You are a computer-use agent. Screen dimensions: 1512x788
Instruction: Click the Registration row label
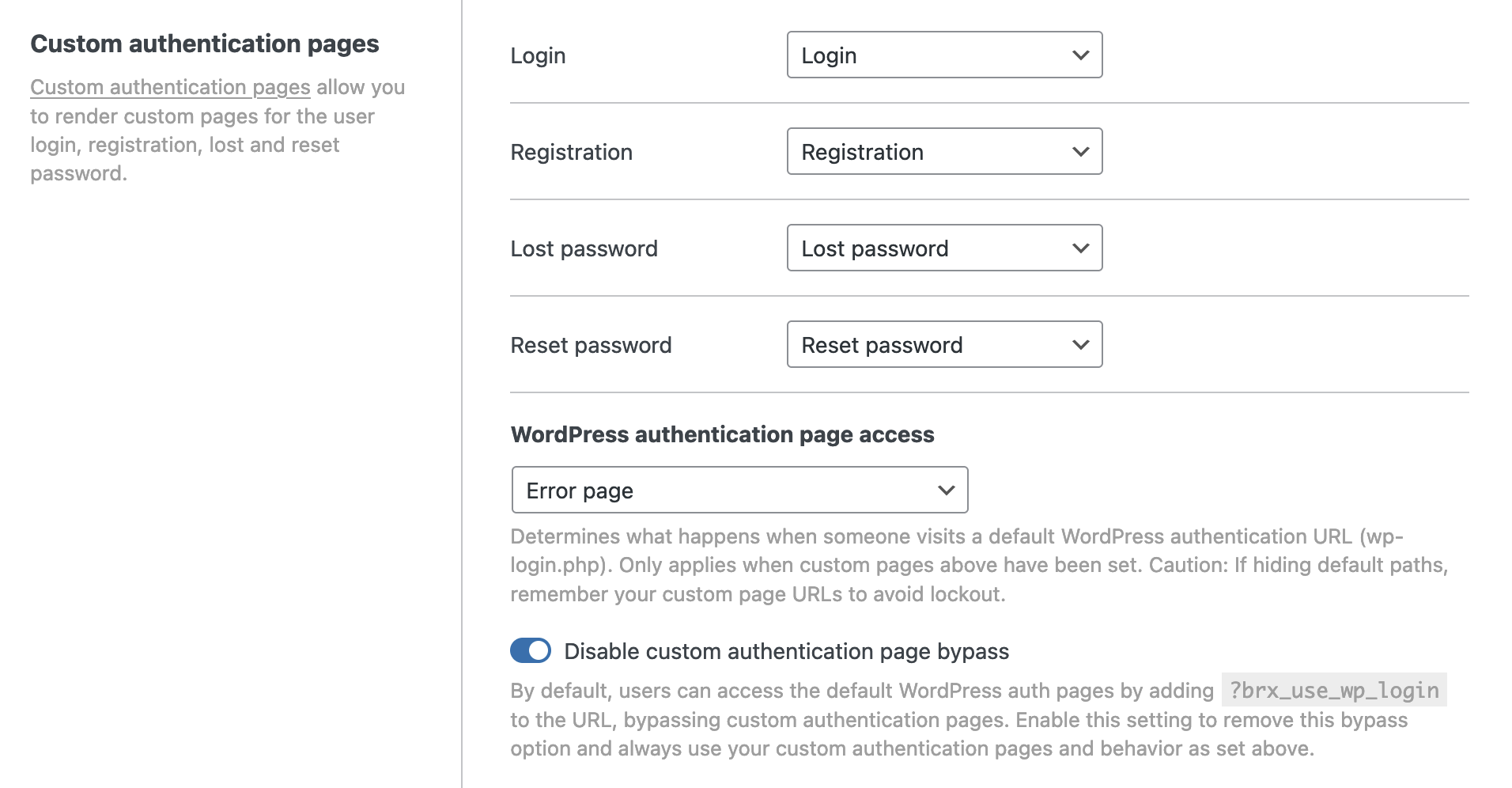pyautogui.click(x=572, y=151)
